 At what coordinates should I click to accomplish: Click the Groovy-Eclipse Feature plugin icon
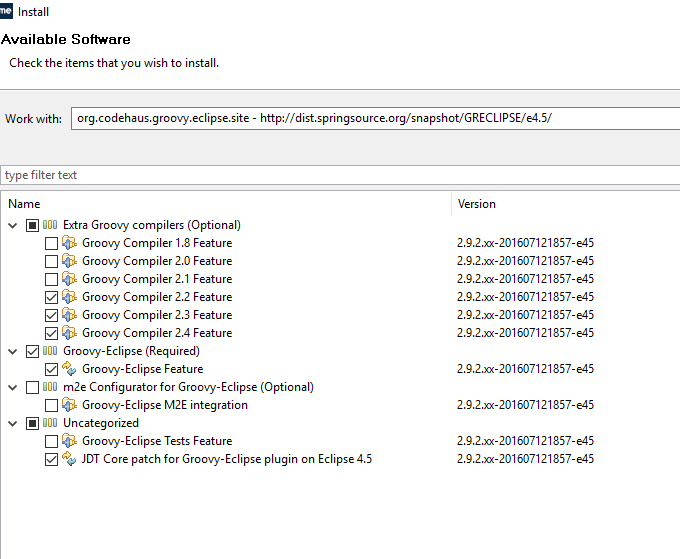(69, 369)
